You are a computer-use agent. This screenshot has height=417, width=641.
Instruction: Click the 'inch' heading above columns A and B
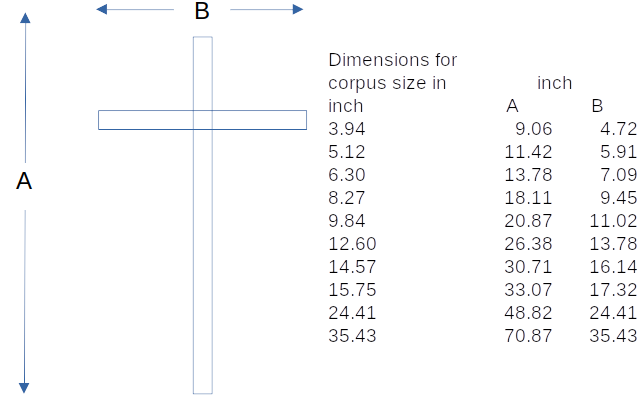[554, 83]
